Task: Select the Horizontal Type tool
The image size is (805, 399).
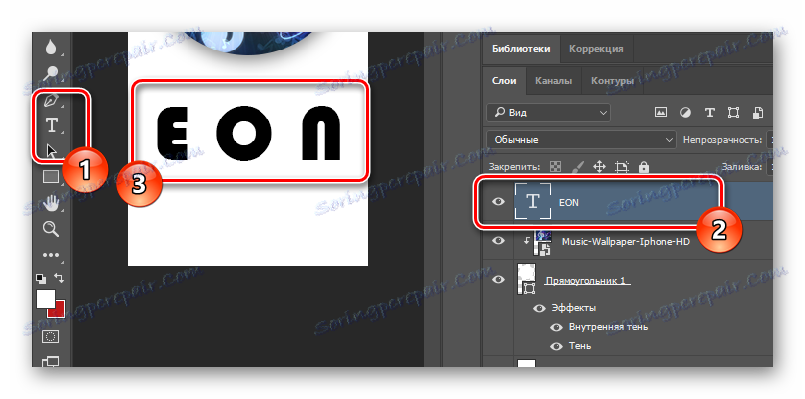Action: [51, 125]
